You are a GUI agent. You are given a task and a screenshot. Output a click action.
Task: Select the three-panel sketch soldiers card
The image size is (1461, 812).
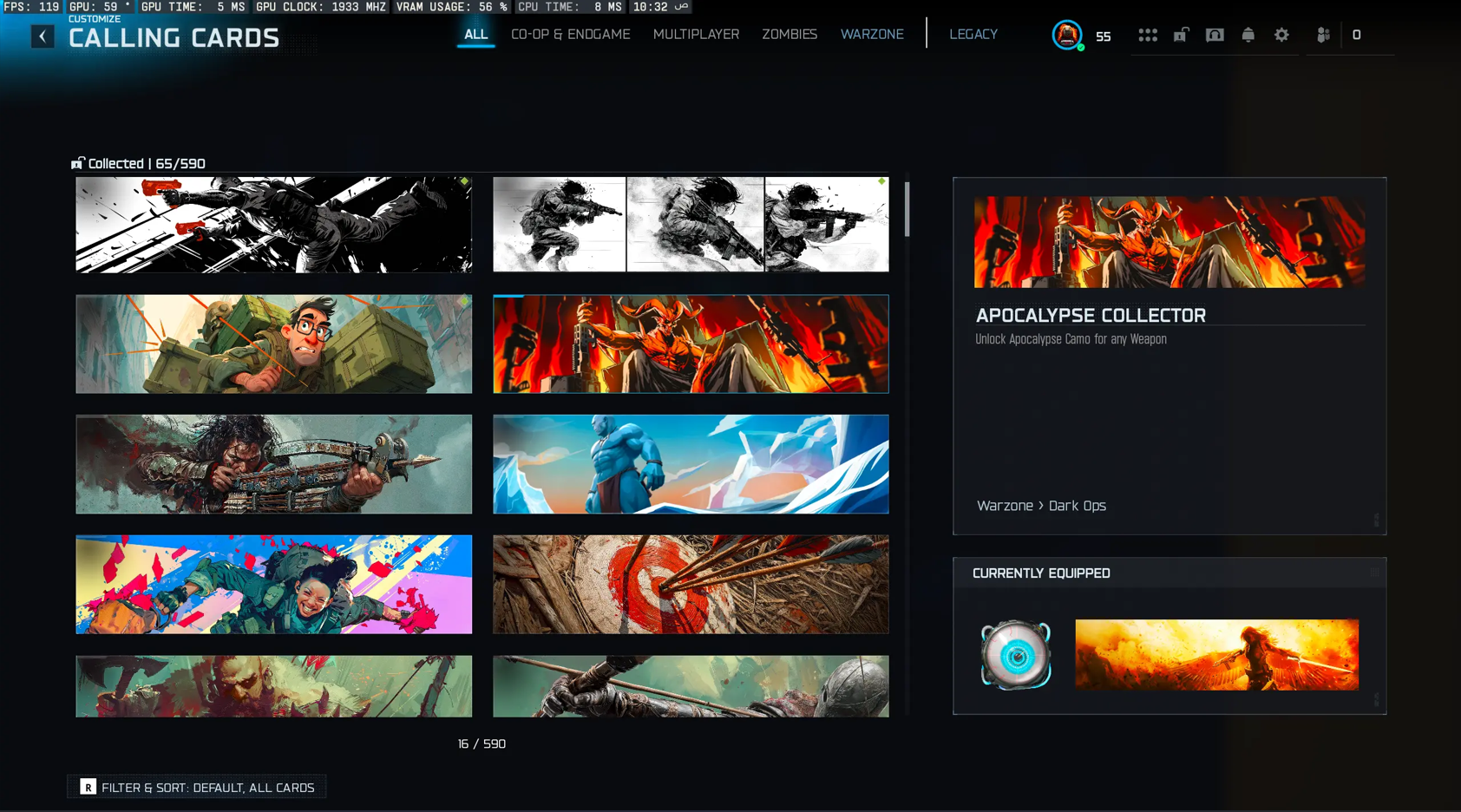pos(691,225)
